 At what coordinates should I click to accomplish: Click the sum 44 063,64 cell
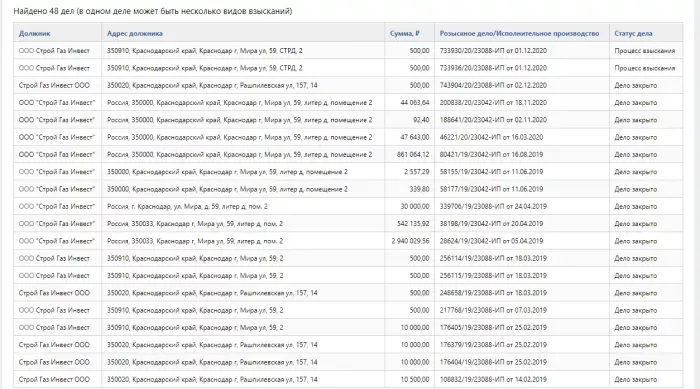[409, 103]
